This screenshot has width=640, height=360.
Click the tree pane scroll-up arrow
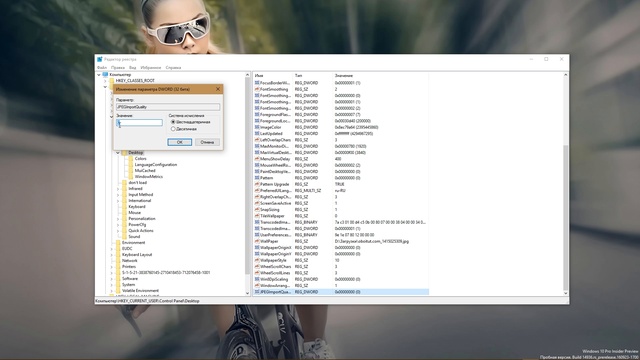(x=247, y=75)
